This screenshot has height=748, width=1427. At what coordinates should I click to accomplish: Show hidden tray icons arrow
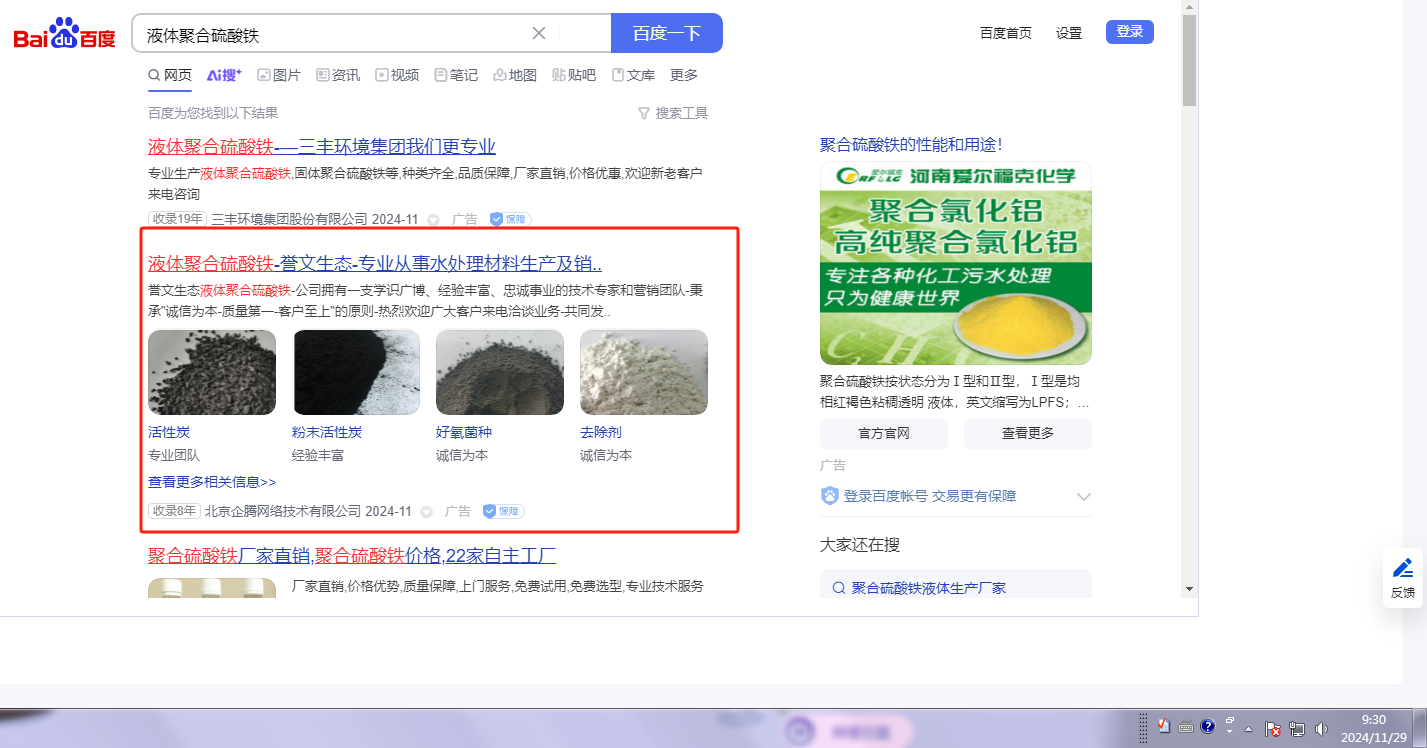coord(1248,728)
